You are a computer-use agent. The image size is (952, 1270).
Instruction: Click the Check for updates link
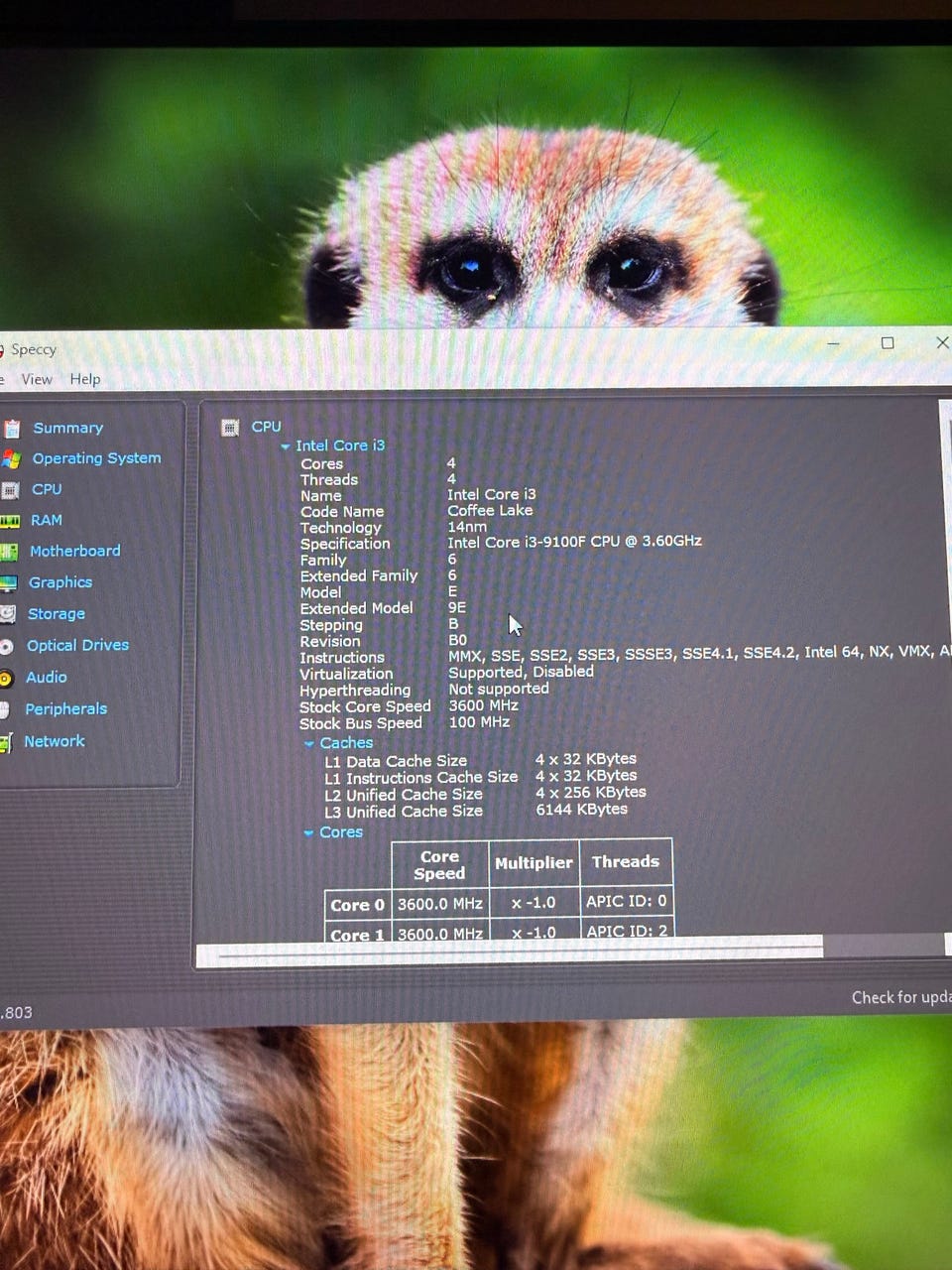(x=900, y=997)
